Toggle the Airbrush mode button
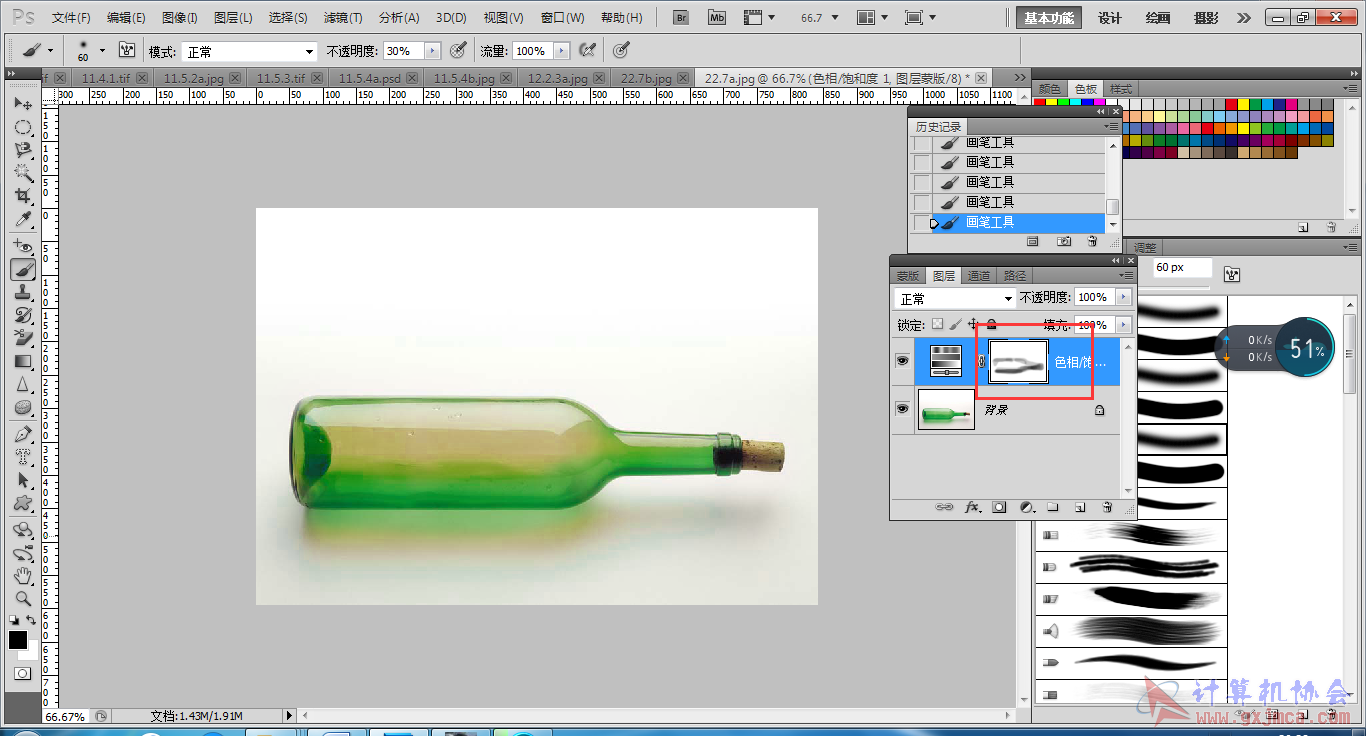 pyautogui.click(x=588, y=50)
